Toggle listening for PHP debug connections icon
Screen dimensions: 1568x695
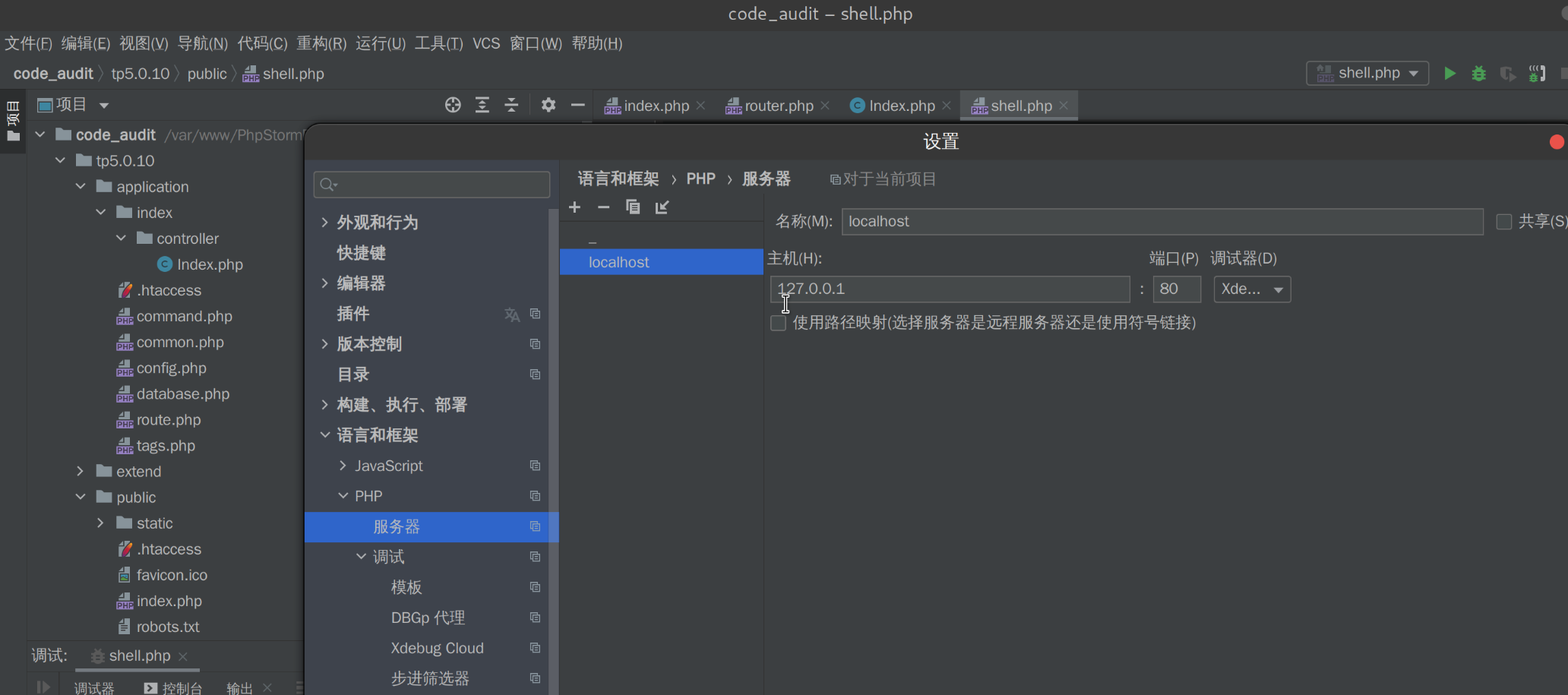coord(1537,74)
